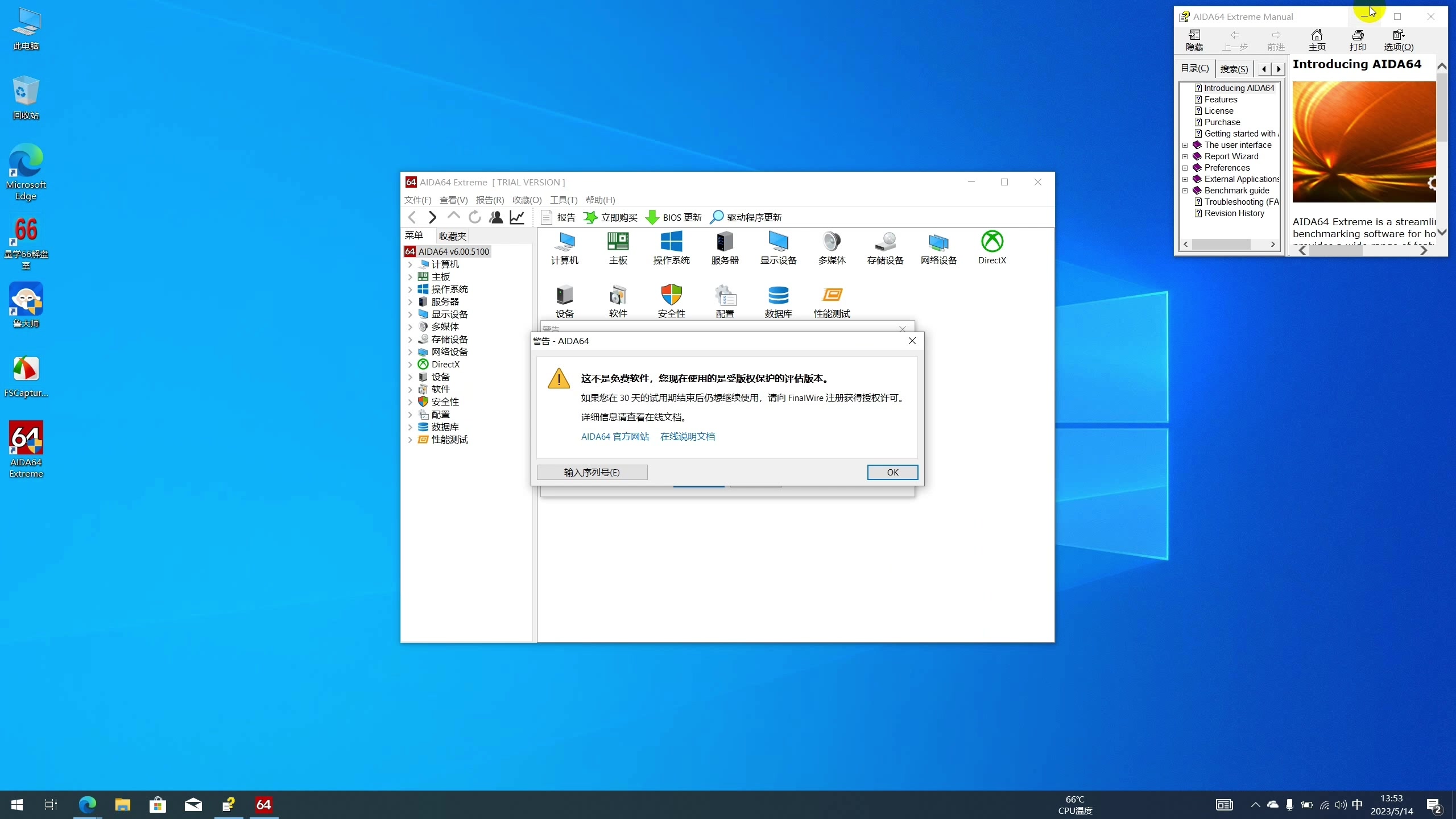Open the 计算机 category icon in main pane

pyautogui.click(x=564, y=248)
